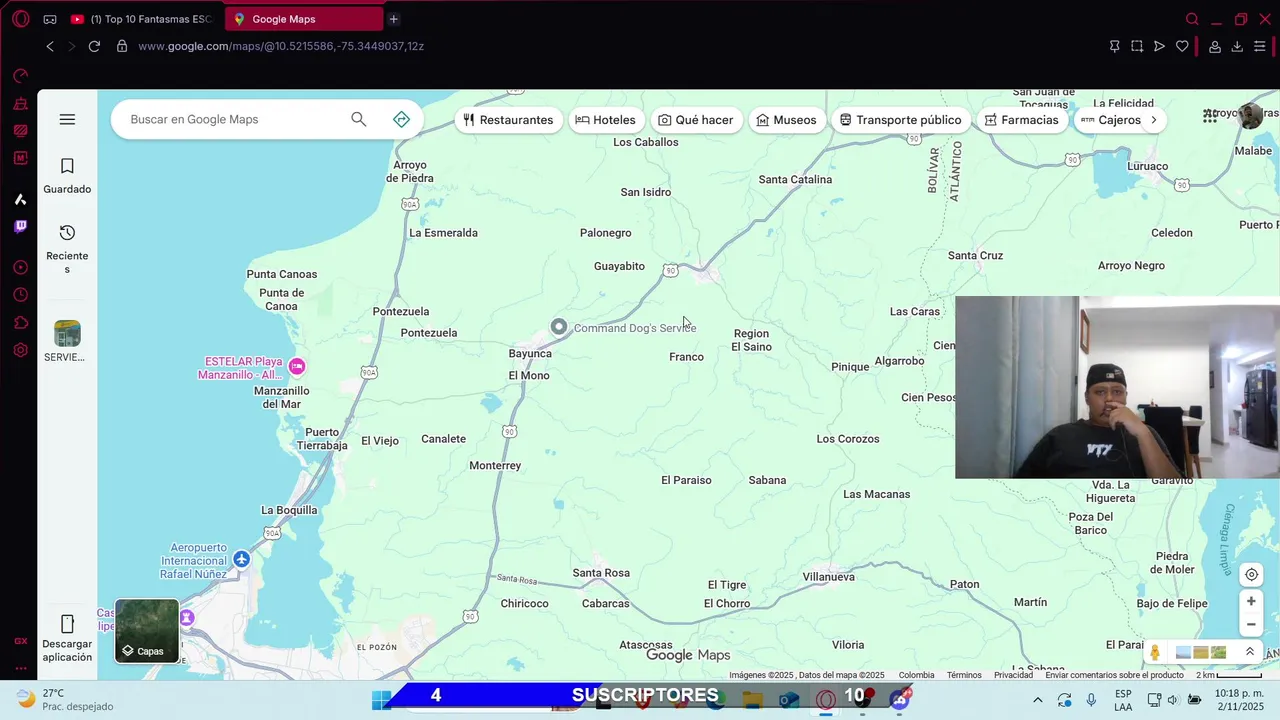The image size is (1280, 720).
Task: Show hidden system tray icons
Action: (1037, 700)
